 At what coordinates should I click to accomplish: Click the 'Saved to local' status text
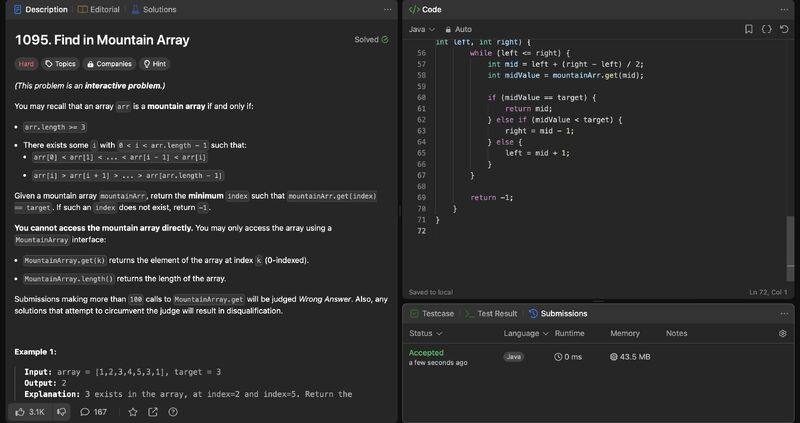431,292
